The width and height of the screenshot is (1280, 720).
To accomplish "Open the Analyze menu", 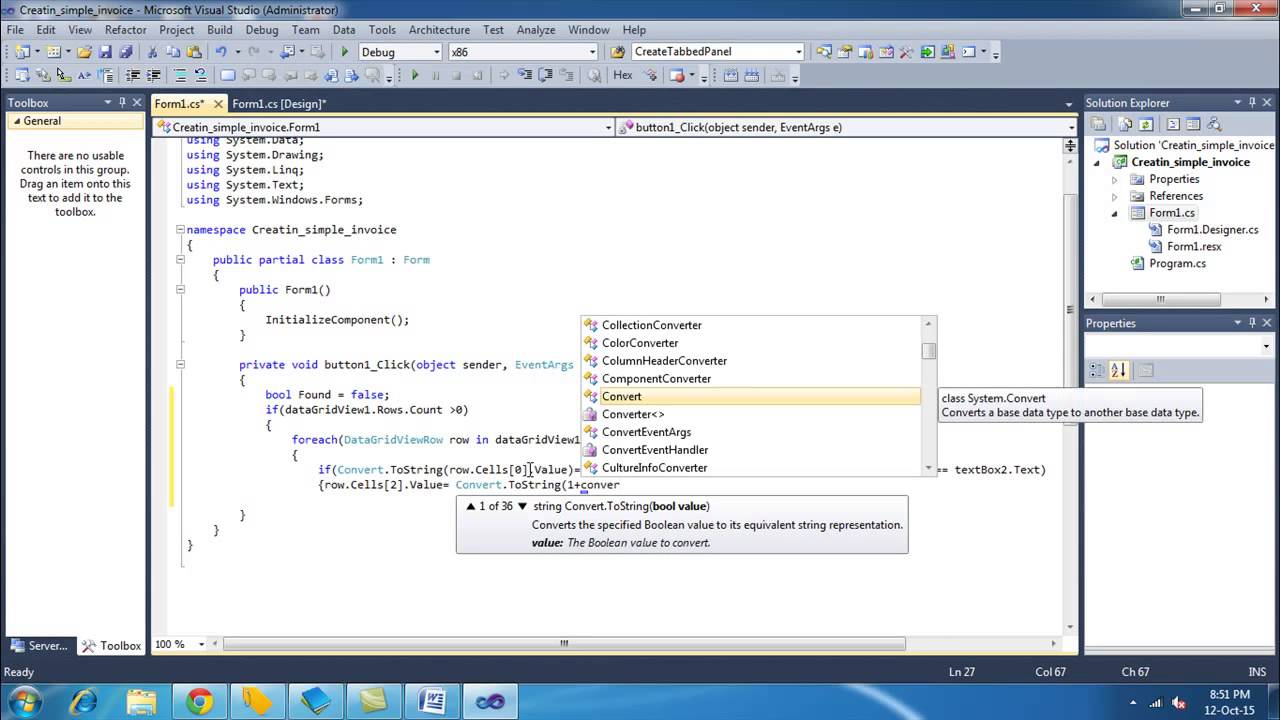I will point(536,30).
